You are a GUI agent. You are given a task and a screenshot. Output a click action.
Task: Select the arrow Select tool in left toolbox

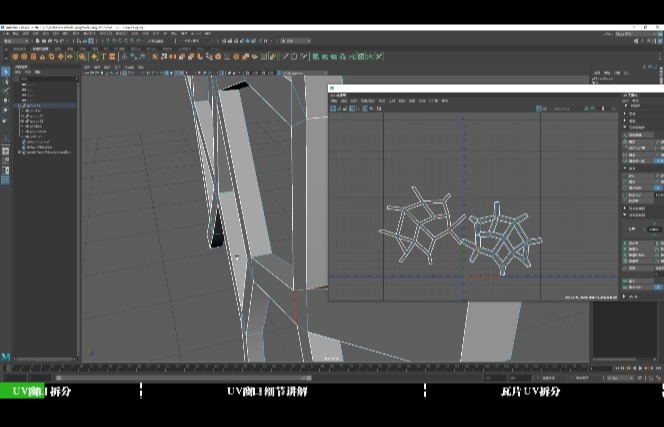6,73
